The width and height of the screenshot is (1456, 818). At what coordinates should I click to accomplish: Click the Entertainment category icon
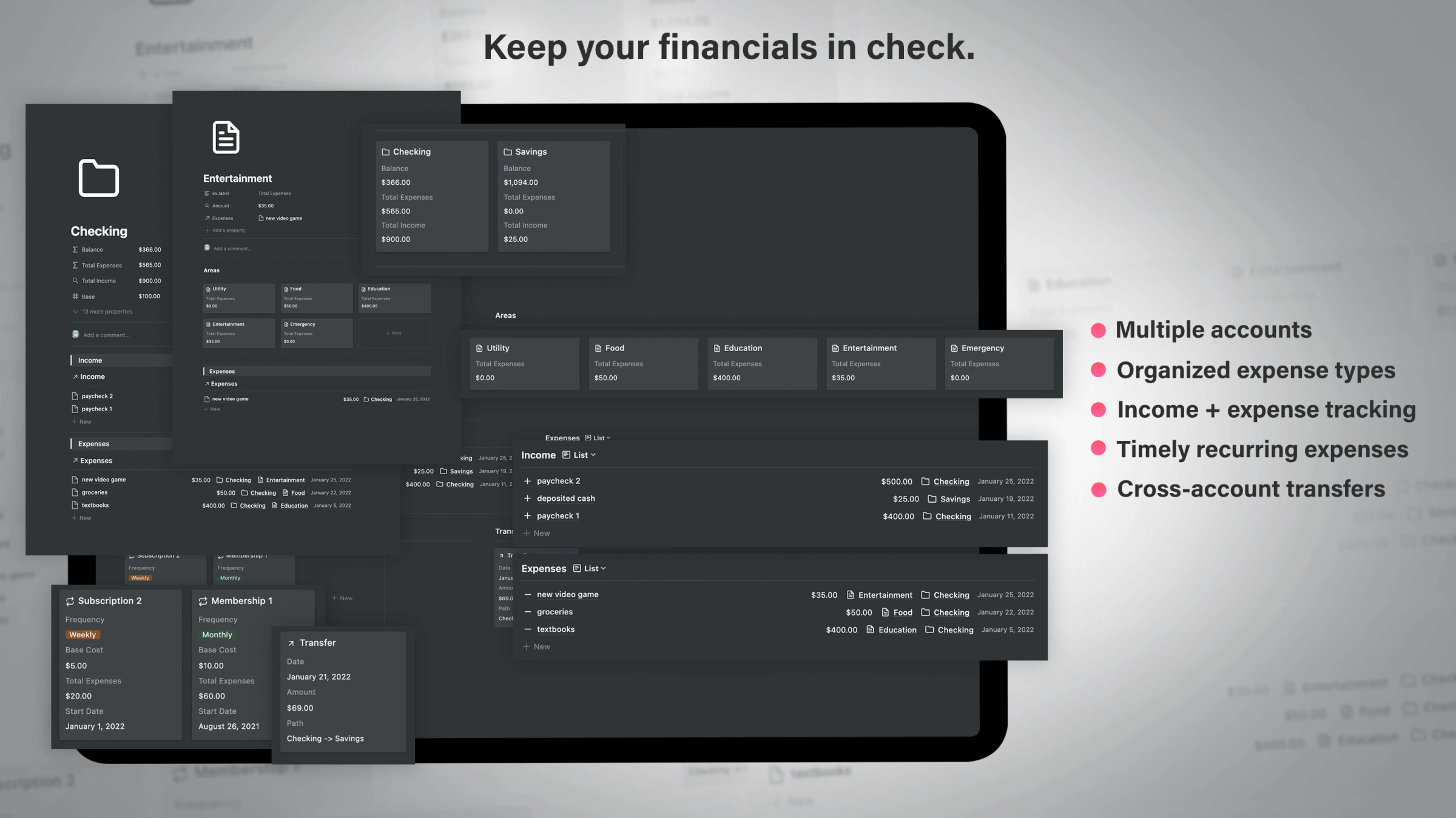click(x=835, y=348)
